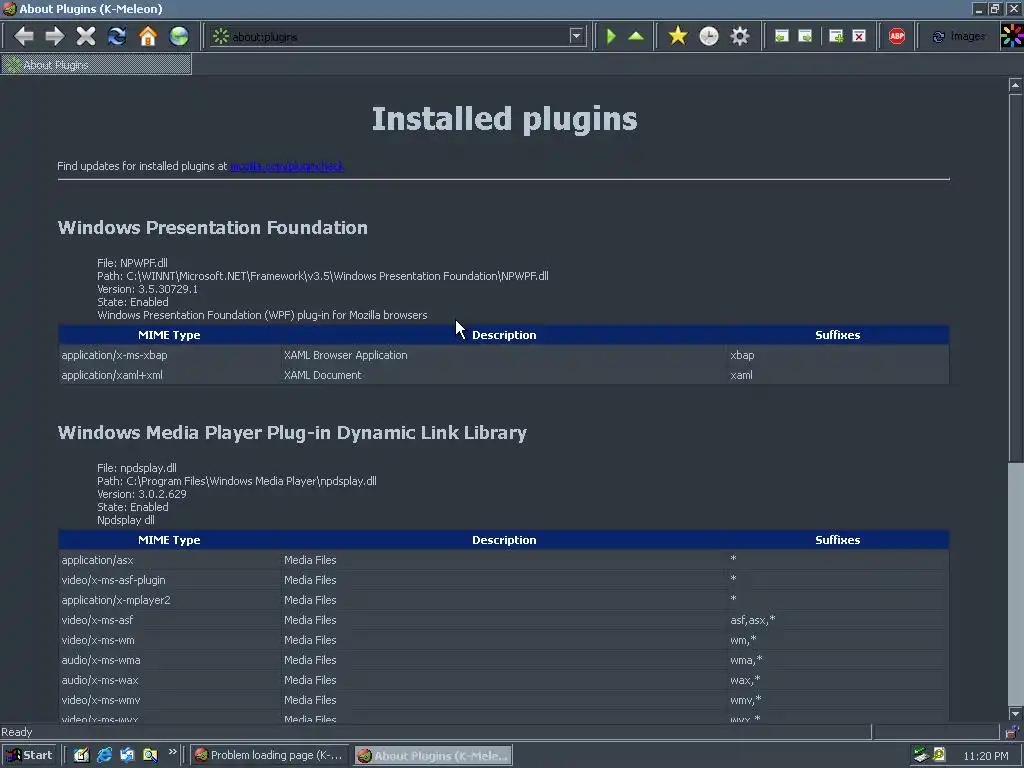Click the vertical scrollbar down arrow

point(1015,714)
